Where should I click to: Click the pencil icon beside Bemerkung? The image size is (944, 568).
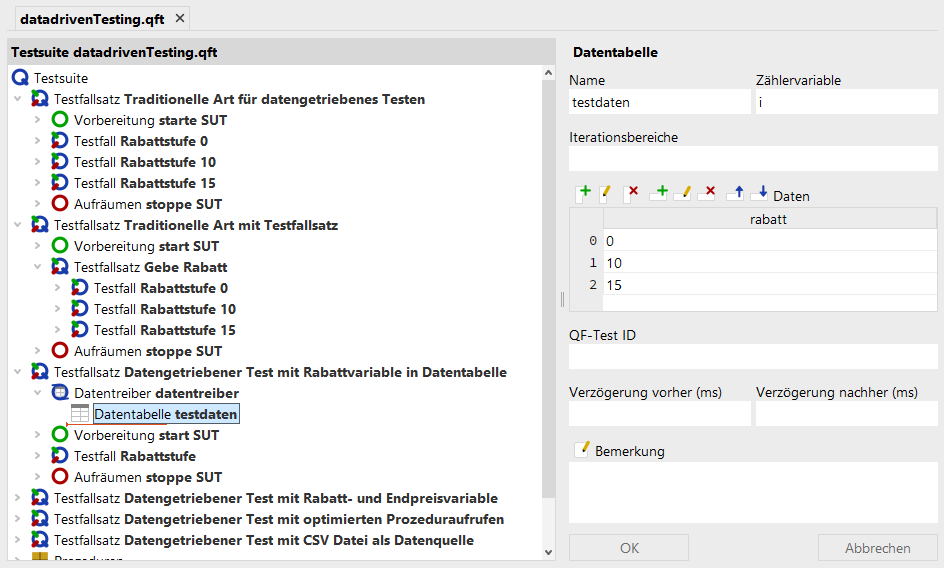pos(582,449)
